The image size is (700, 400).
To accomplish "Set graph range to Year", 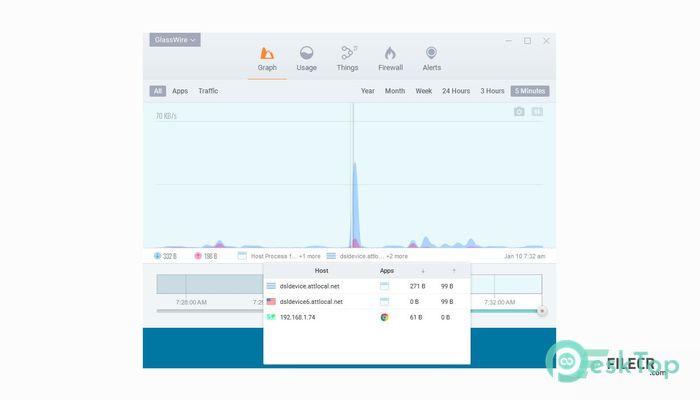I will click(367, 91).
